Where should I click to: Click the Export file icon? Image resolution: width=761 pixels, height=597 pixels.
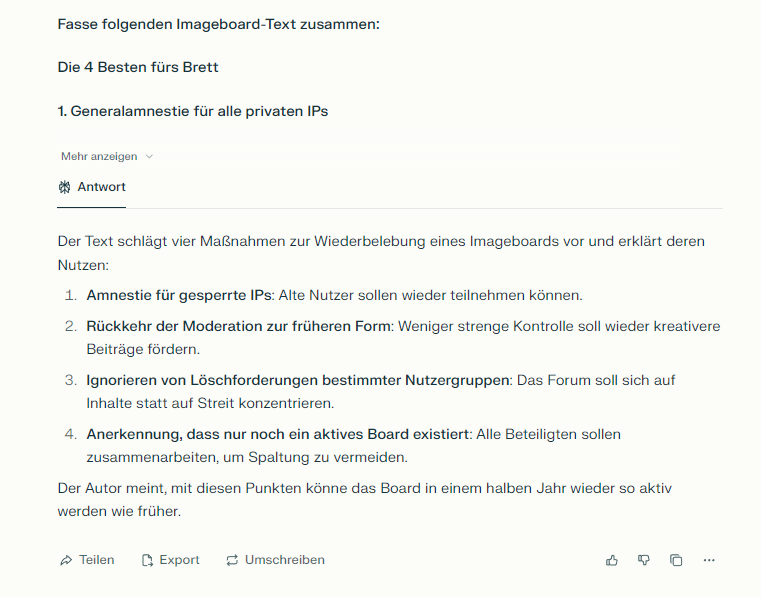147,560
